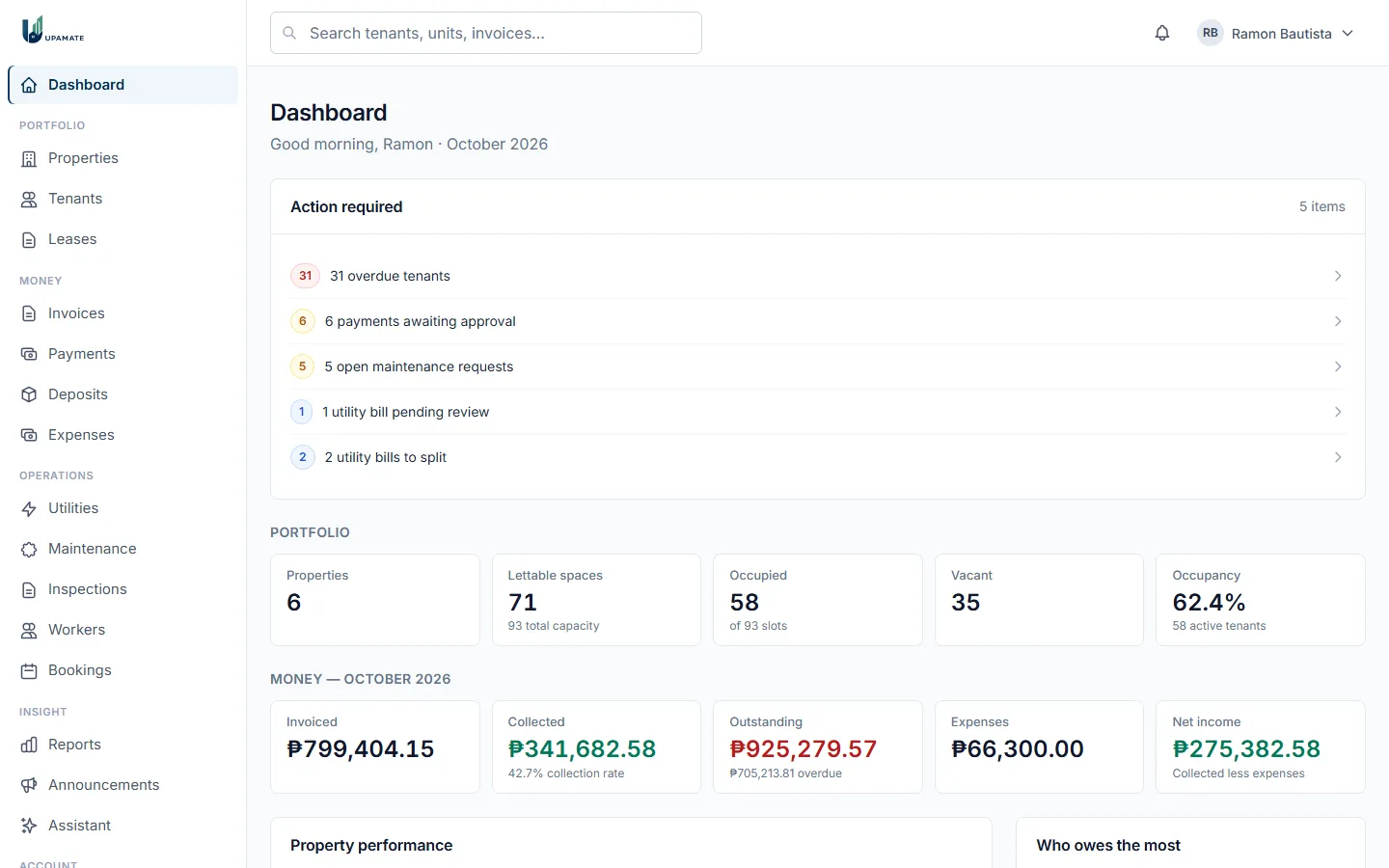Click the Expenses icon in sidebar
The image size is (1389, 868).
29,435
